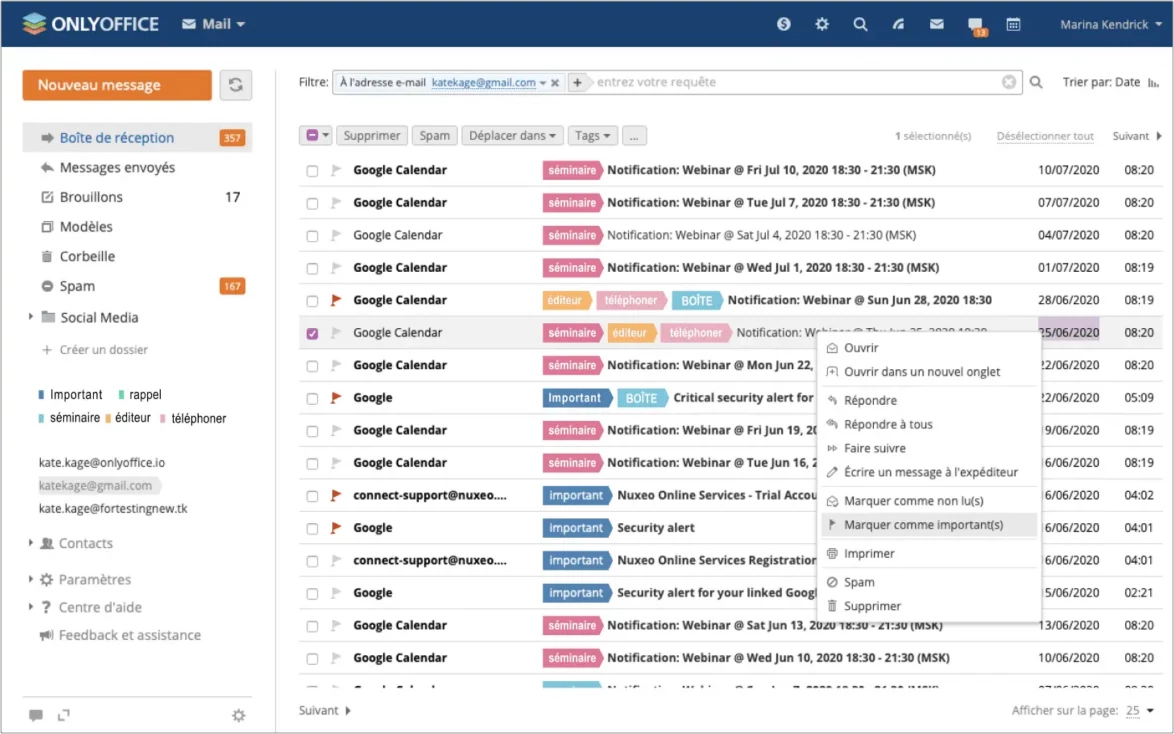1174x734 pixels.
Task: Click flag on Nuxeo Online Services - Trial row
Action: pos(336,495)
